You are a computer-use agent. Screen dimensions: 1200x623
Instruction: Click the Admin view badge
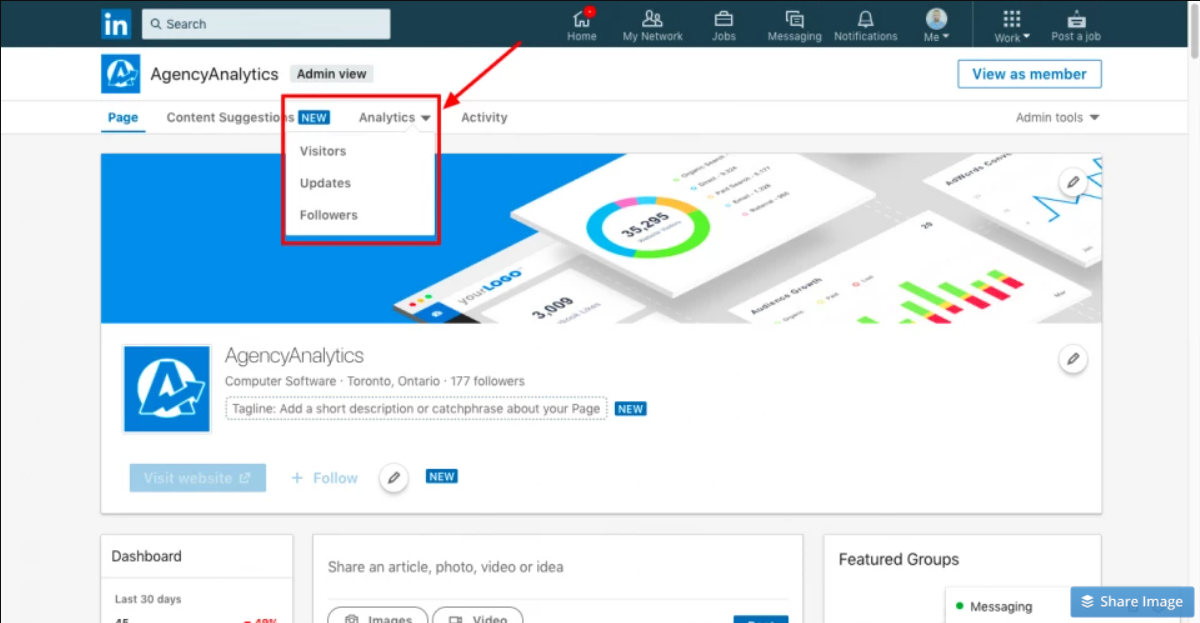coord(332,74)
